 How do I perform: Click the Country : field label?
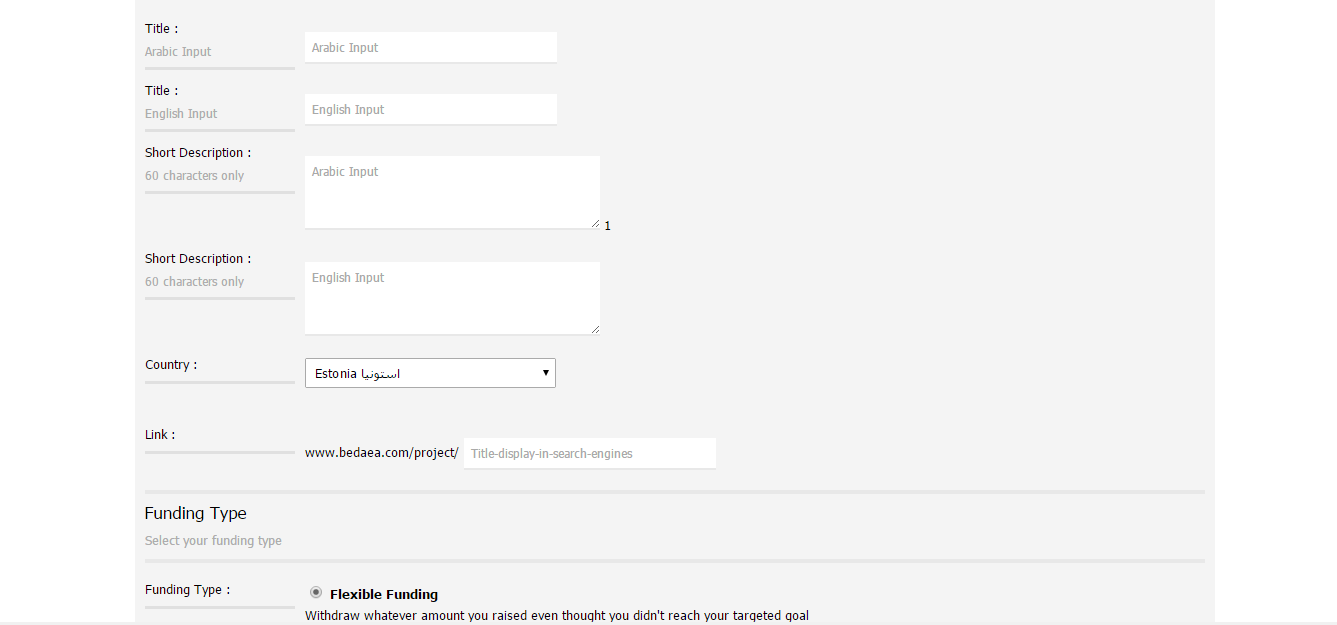point(171,365)
